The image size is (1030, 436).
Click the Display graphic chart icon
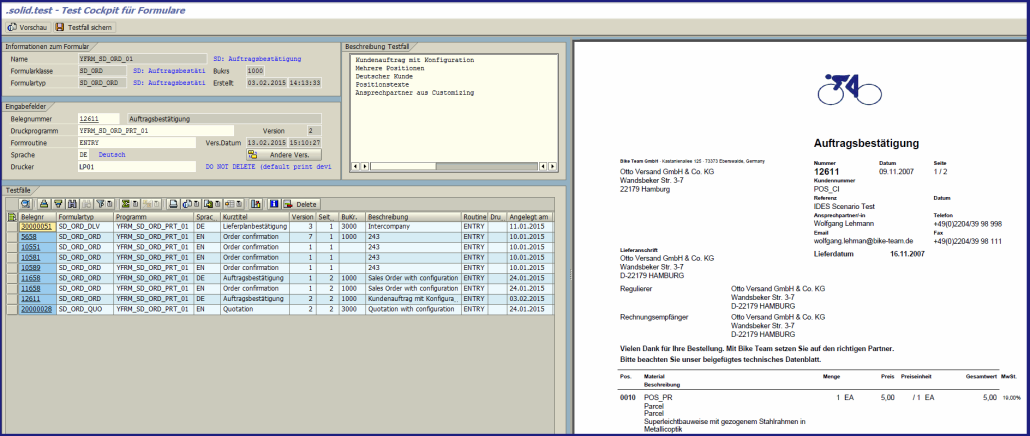tap(255, 204)
